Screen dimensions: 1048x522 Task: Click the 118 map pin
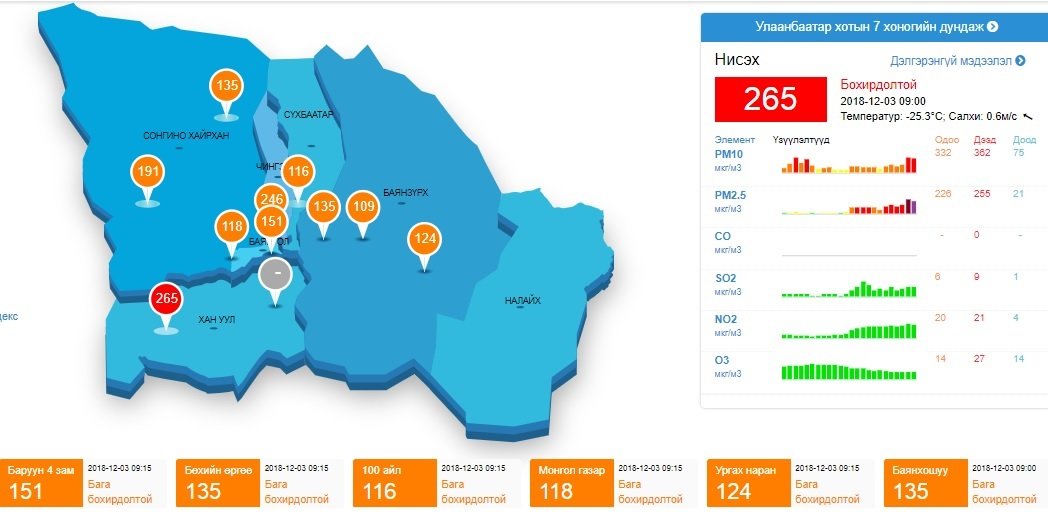click(232, 227)
